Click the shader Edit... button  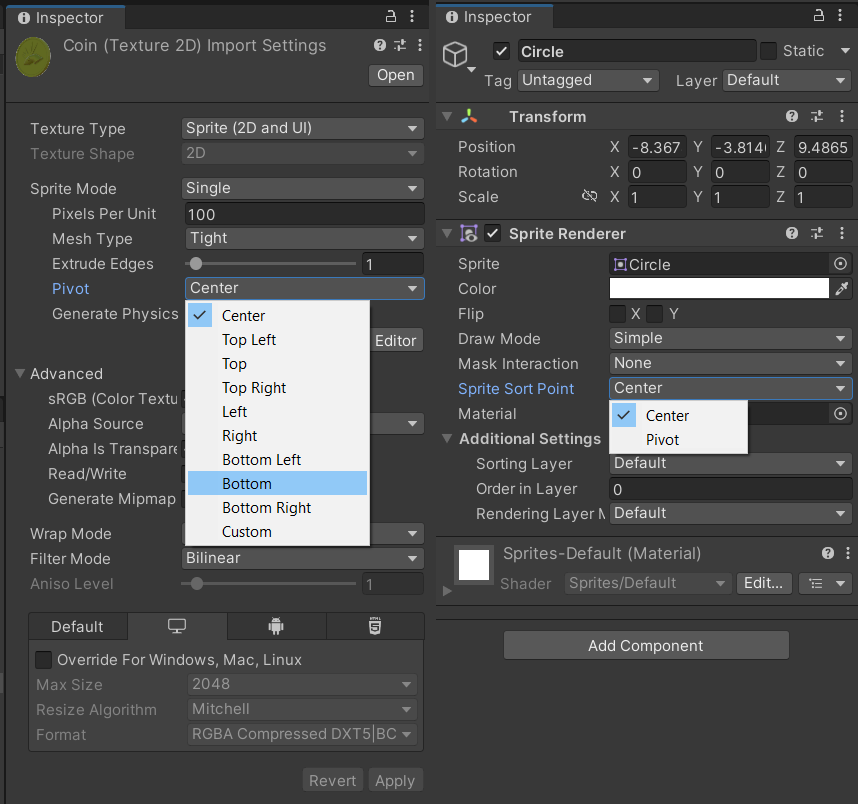[764, 583]
